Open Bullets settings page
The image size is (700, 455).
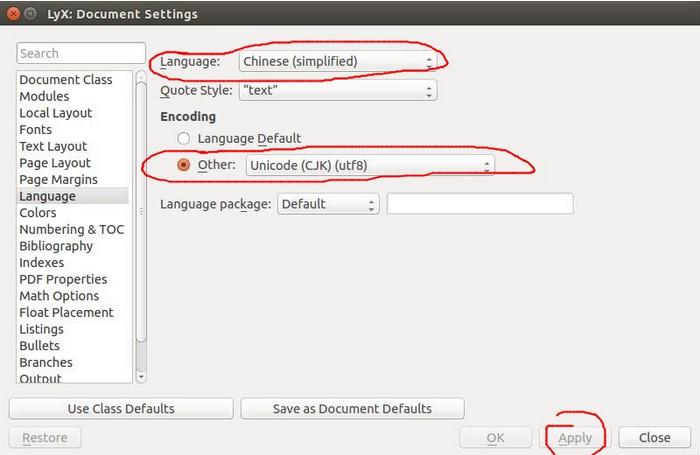[x=39, y=346]
